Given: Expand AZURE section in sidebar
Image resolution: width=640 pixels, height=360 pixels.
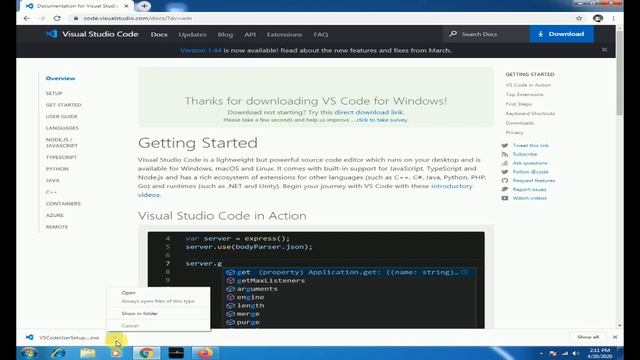Looking at the screenshot, I should pyautogui.click(x=54, y=215).
